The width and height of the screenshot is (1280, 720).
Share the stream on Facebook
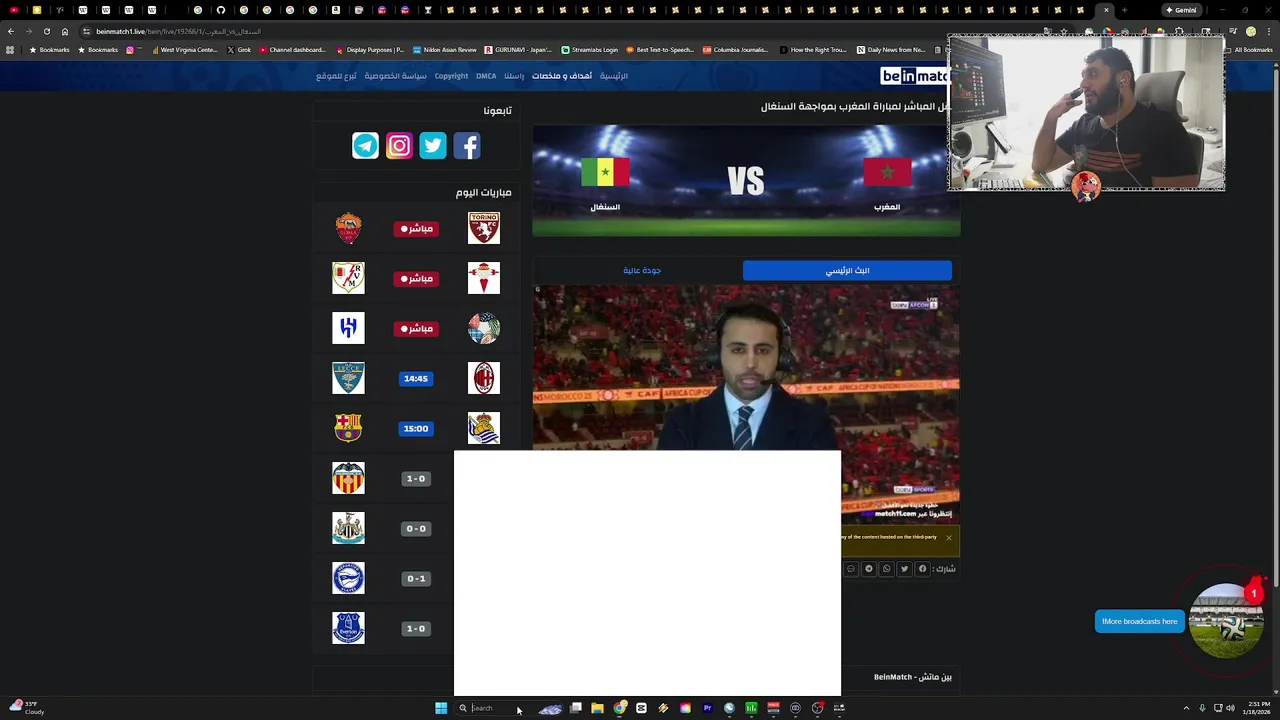click(x=922, y=569)
